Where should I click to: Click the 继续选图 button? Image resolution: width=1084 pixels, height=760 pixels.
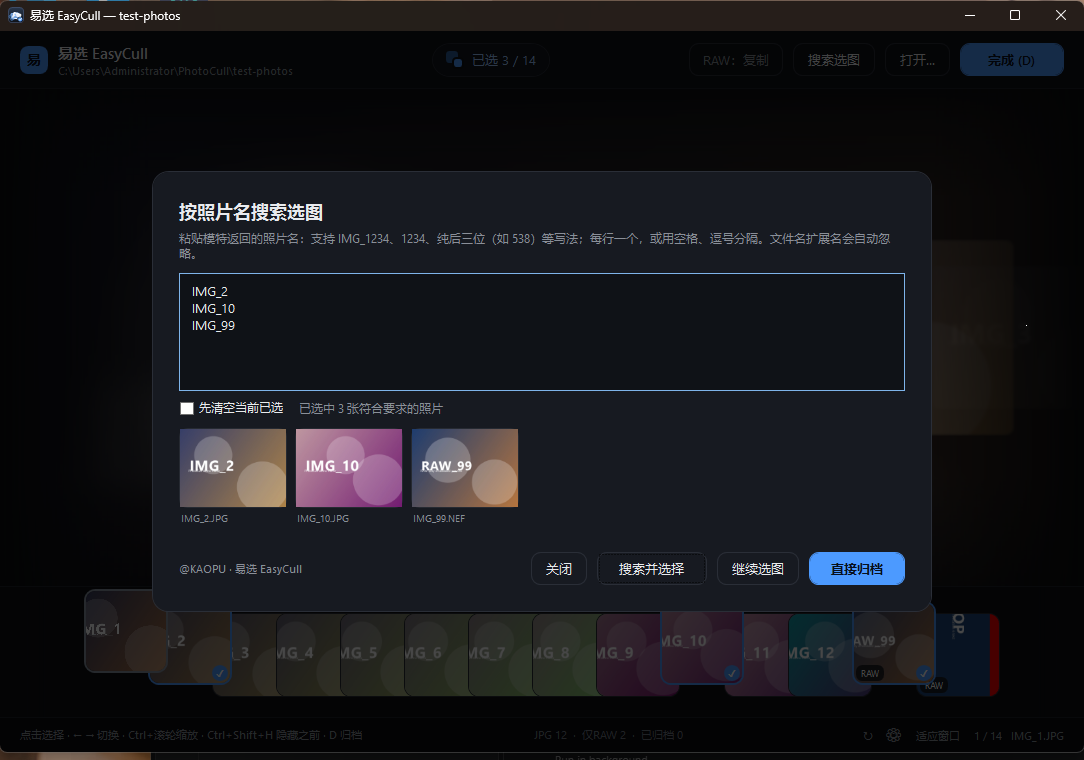pyautogui.click(x=758, y=568)
